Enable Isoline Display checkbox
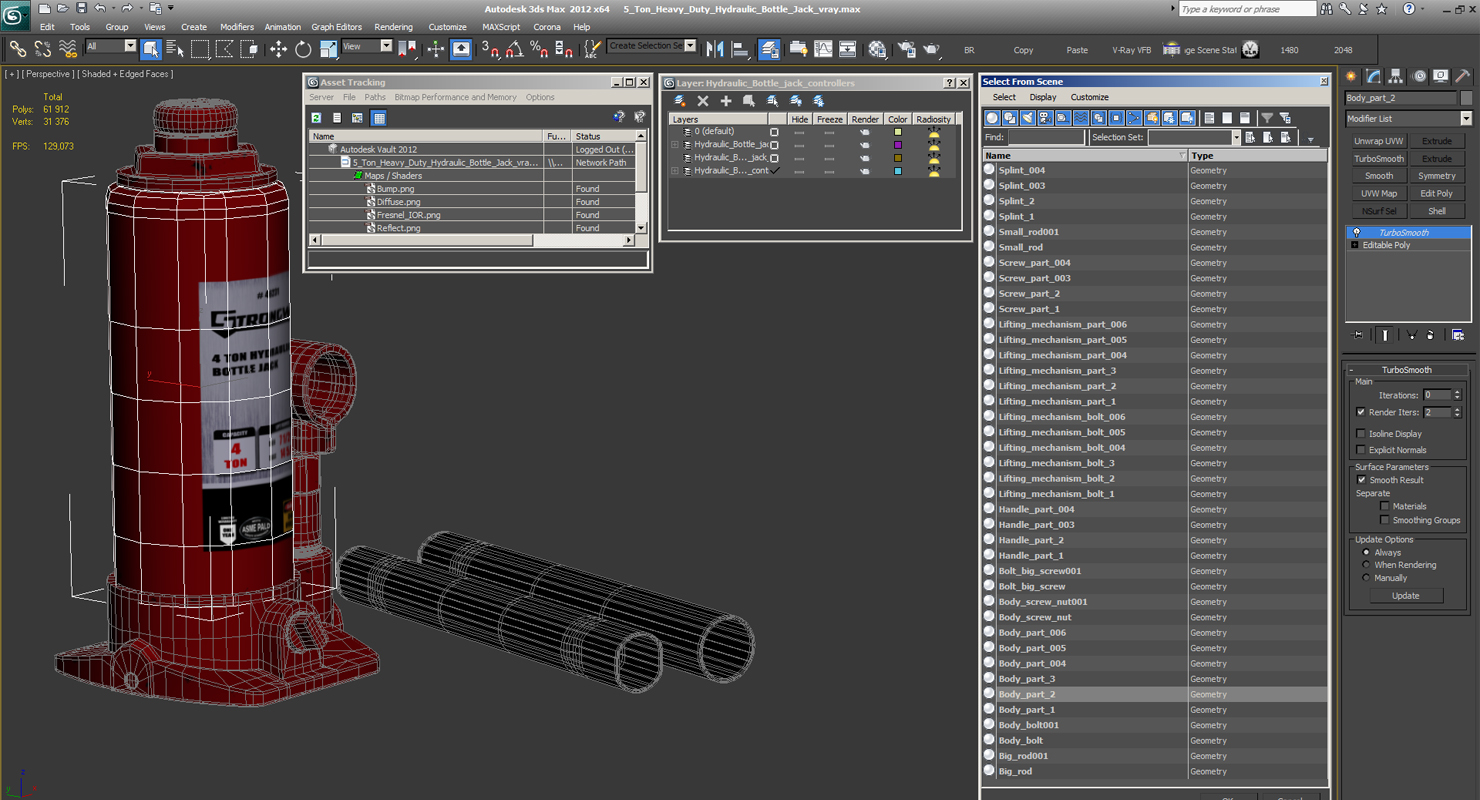This screenshot has height=800, width=1480. point(1361,434)
